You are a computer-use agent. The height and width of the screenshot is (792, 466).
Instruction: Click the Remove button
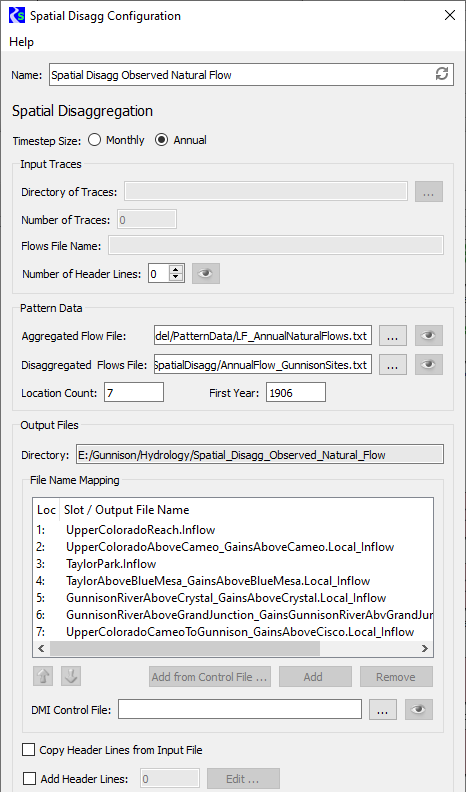(396, 677)
